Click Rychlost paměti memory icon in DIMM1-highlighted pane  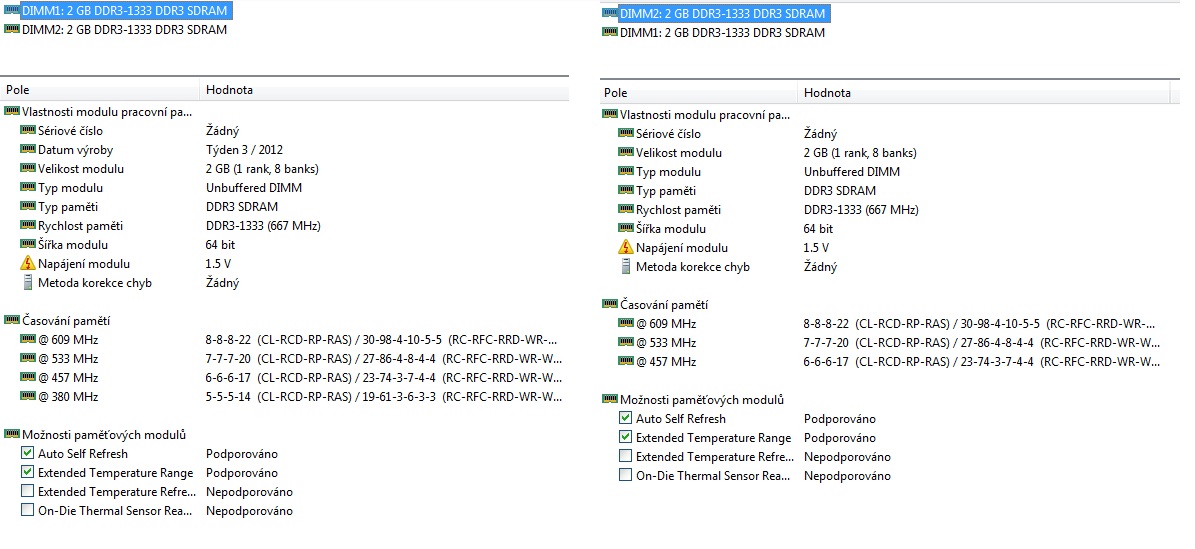[x=27, y=226]
